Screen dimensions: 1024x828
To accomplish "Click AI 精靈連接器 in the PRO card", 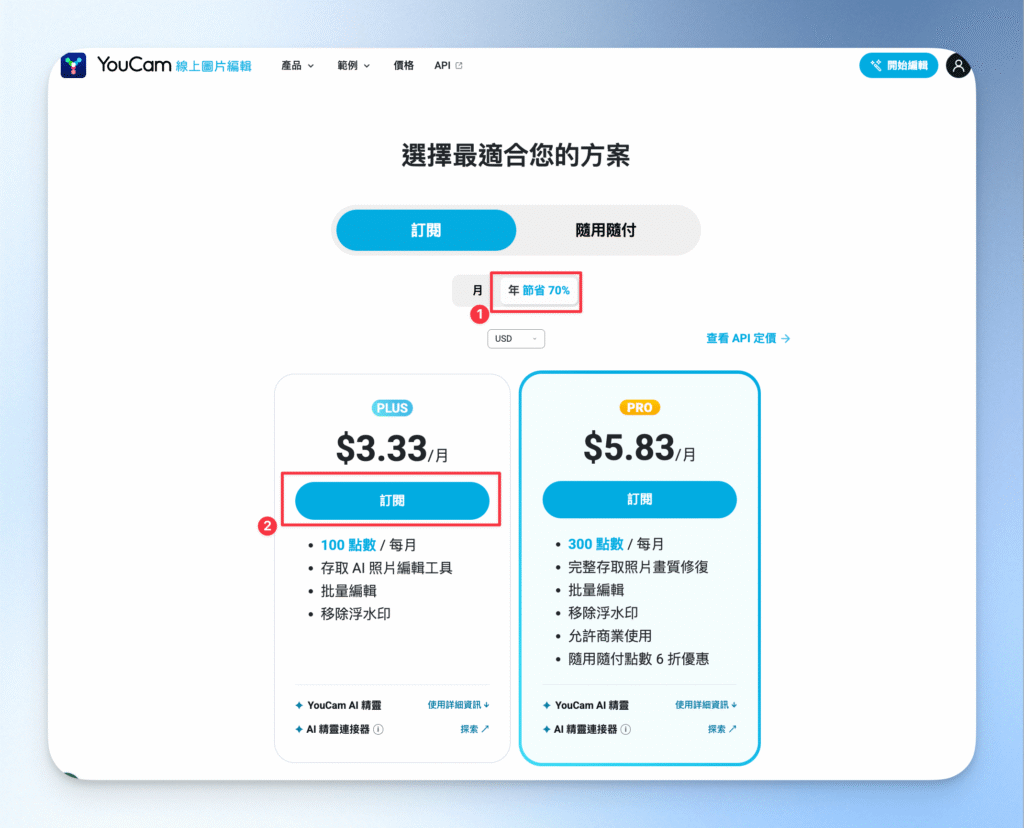I will pos(586,729).
